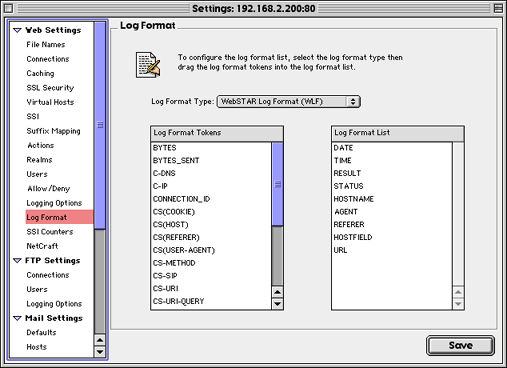Select the CS-METHOD token
Viewport: 507px width, 368px height.
click(174, 263)
